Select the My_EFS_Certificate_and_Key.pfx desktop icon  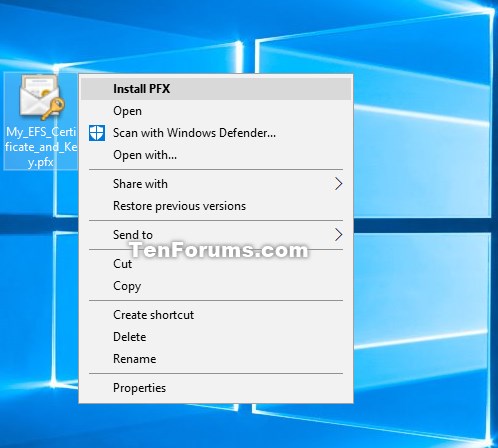pos(41,121)
